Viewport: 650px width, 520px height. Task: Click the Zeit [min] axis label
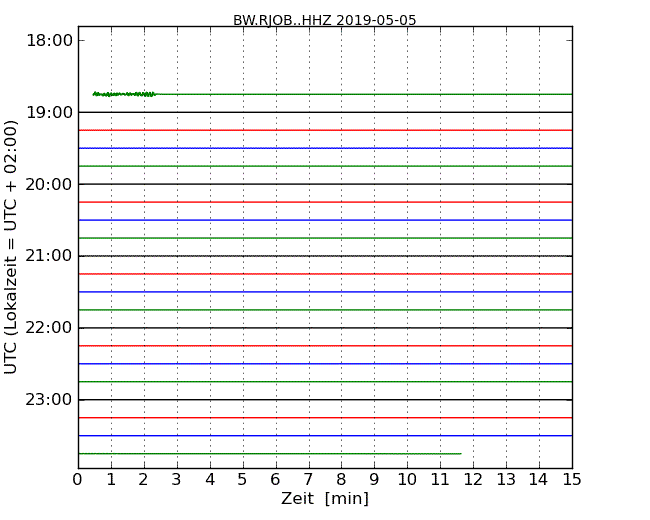[325, 498]
